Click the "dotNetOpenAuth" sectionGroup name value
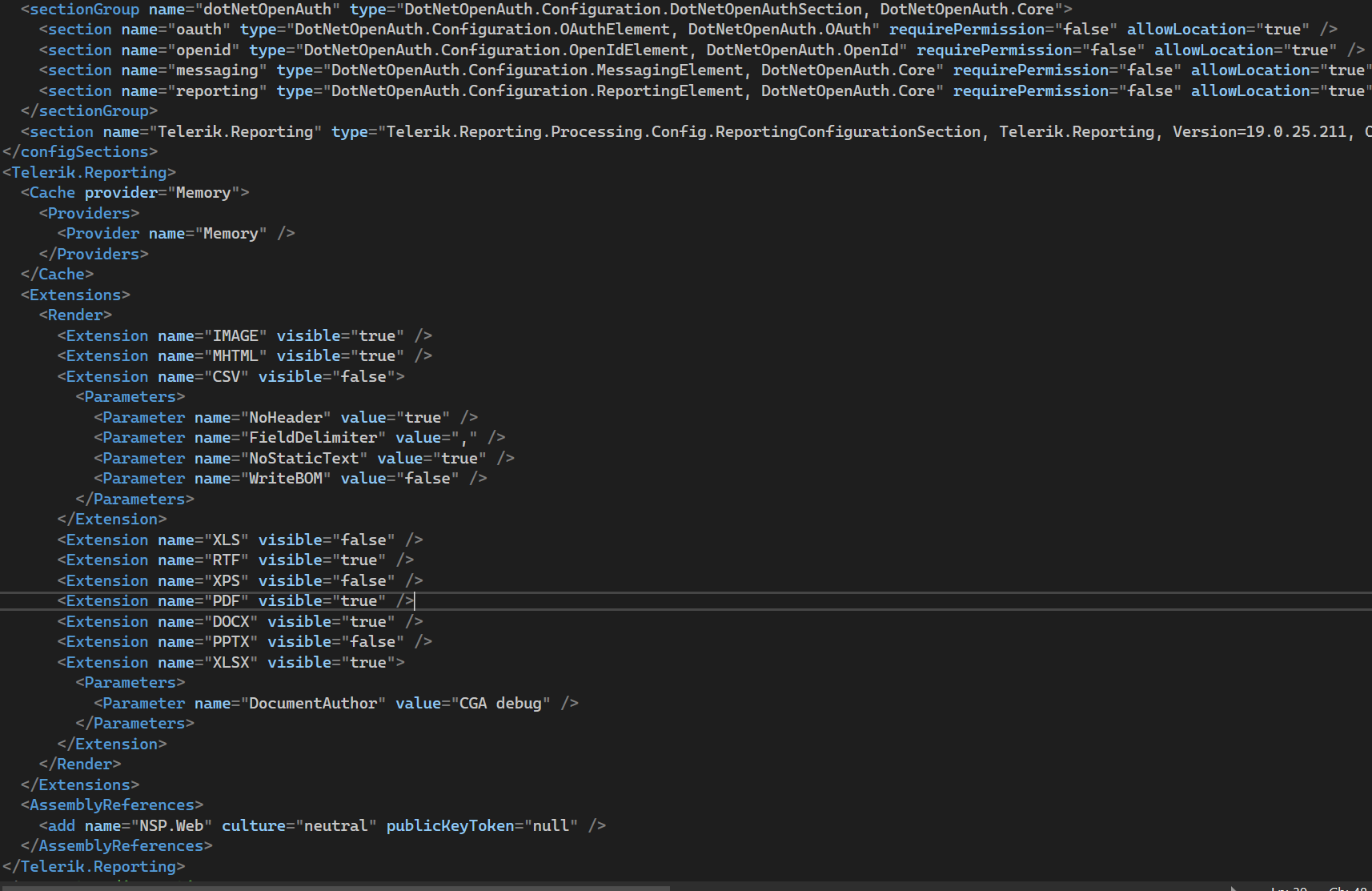 point(267,9)
